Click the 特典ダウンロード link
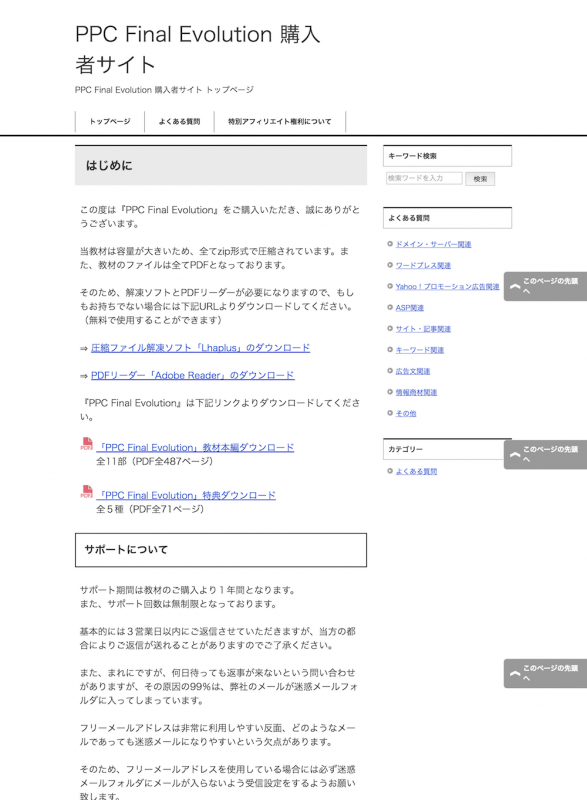 (186, 495)
